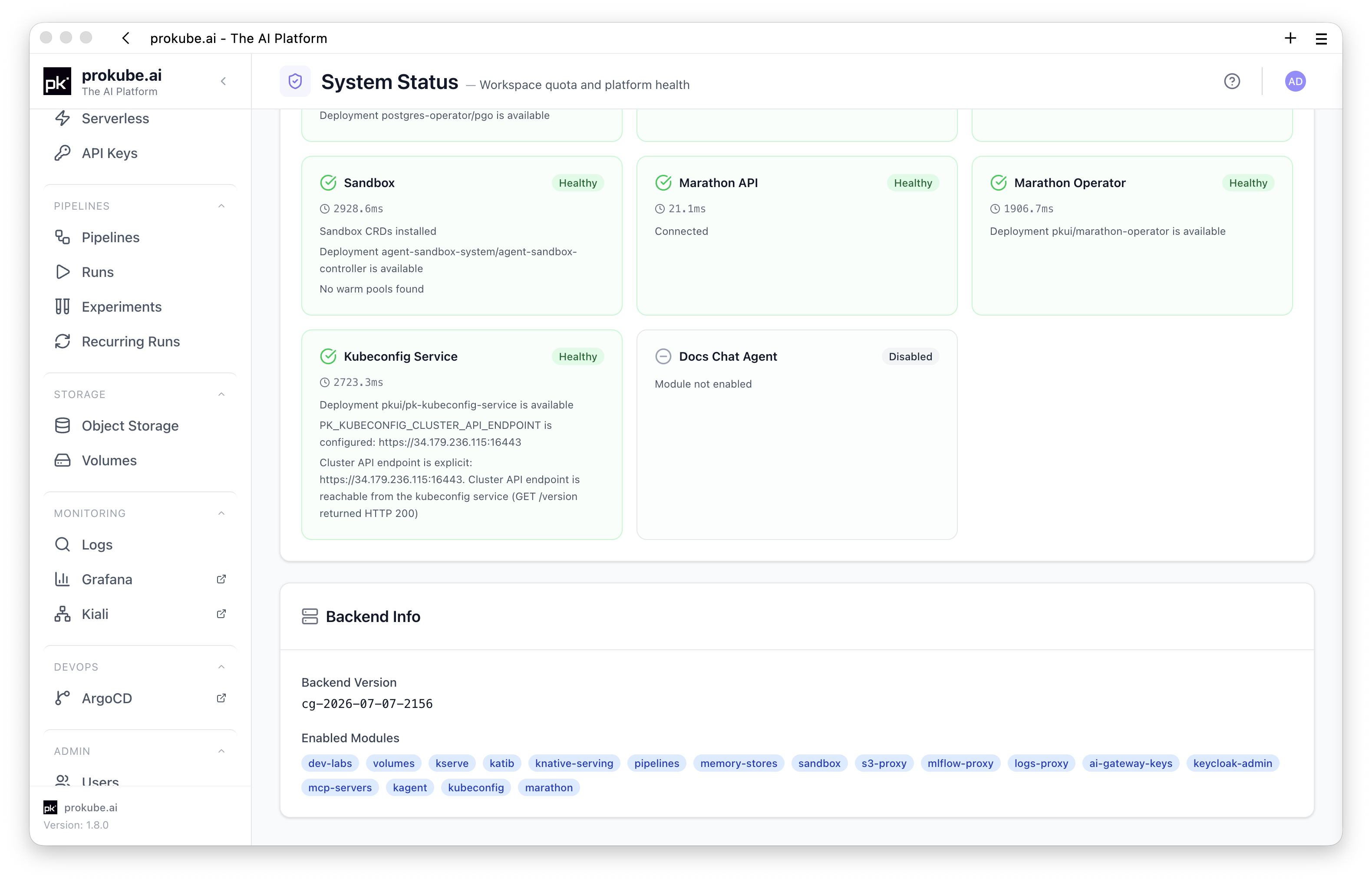Collapse the STORAGE section
The height and width of the screenshot is (882, 1372).
tap(221, 395)
